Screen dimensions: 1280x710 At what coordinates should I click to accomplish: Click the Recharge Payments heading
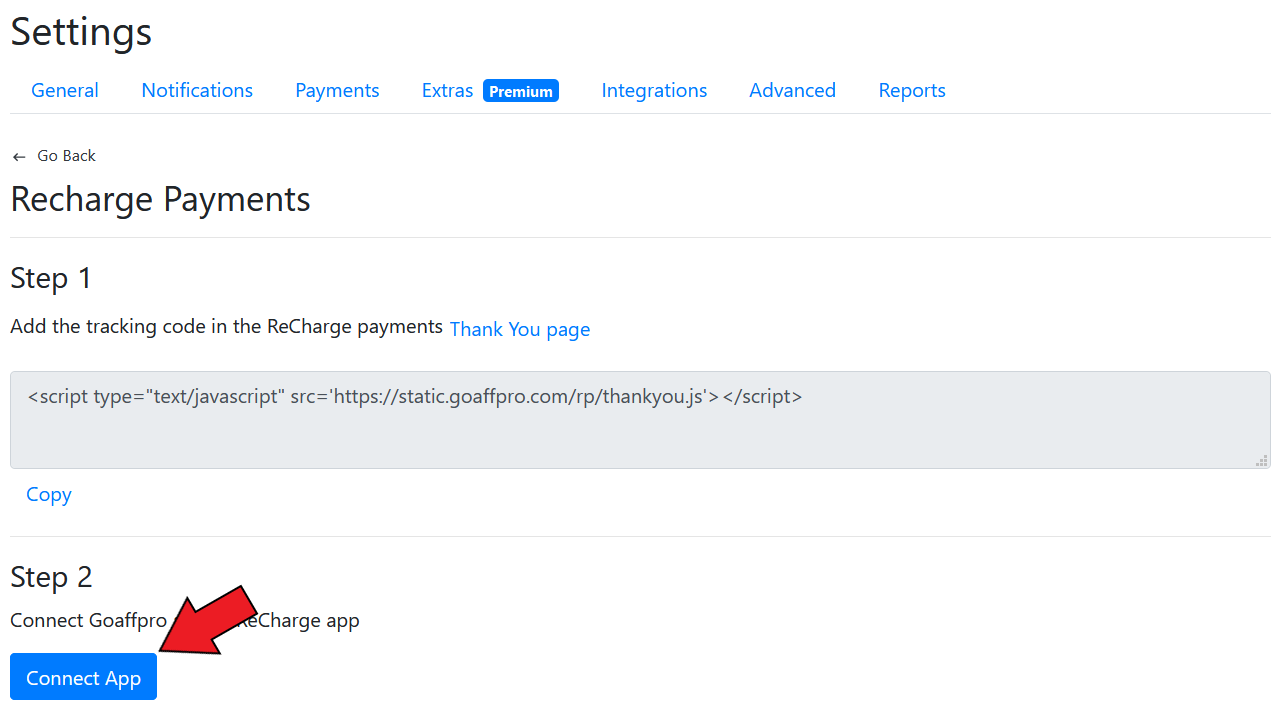[160, 199]
